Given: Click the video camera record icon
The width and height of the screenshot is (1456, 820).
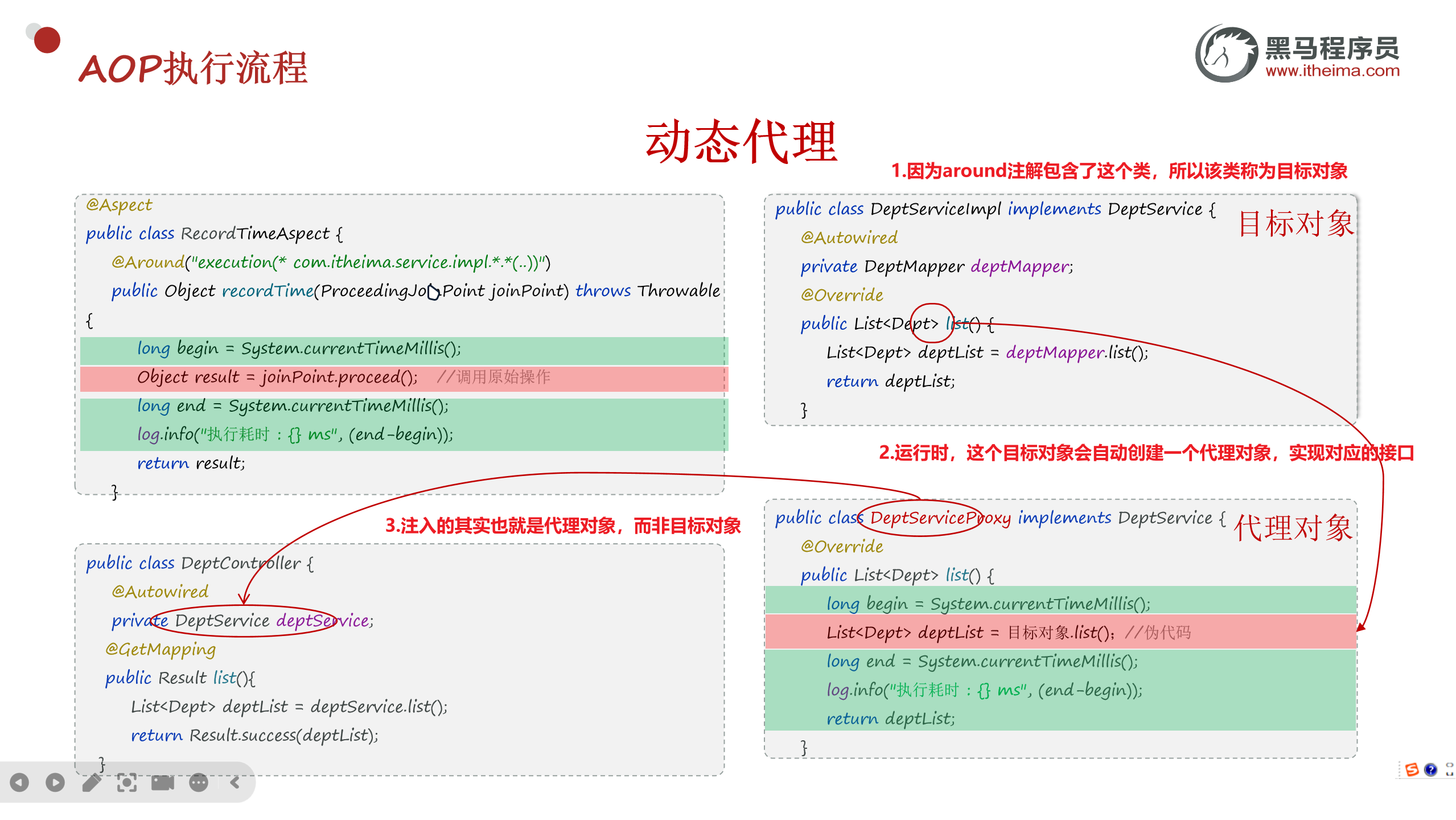Looking at the screenshot, I should [x=163, y=782].
